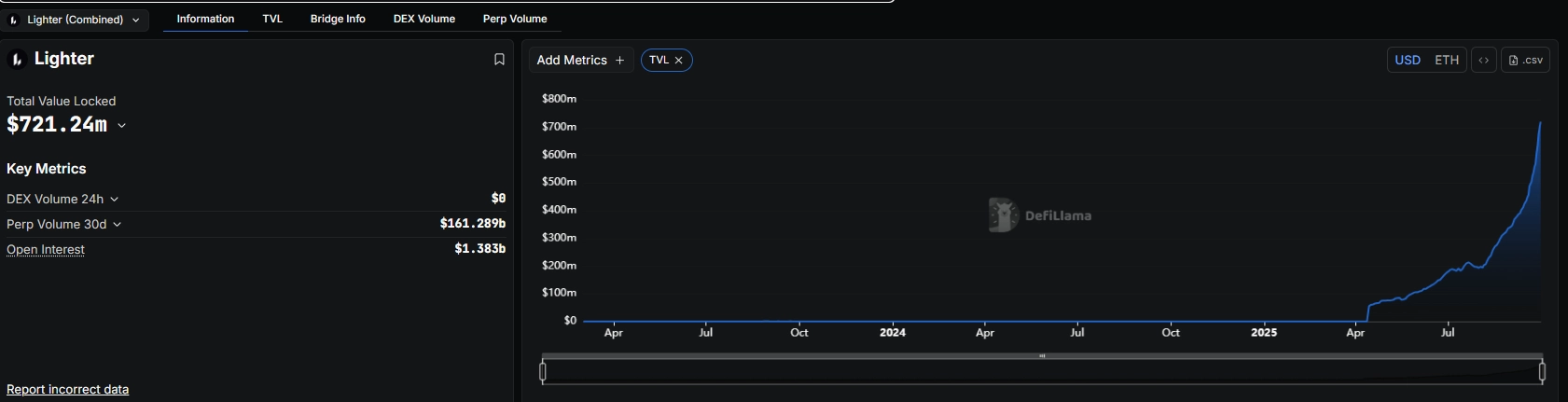Click the right handle of range slider
The image size is (1568, 402).
click(x=1542, y=371)
